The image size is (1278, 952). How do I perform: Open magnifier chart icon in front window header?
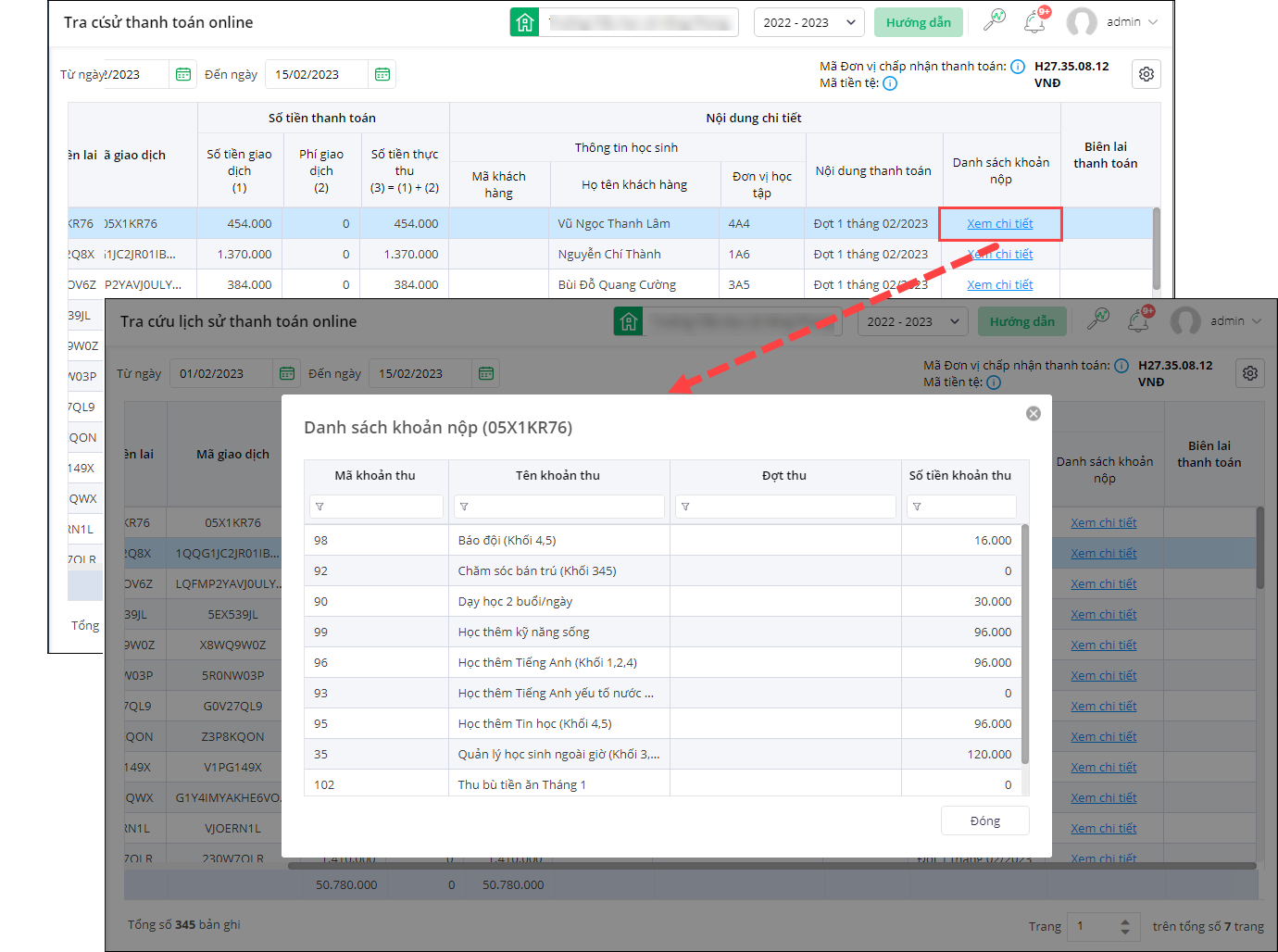[x=1098, y=319]
